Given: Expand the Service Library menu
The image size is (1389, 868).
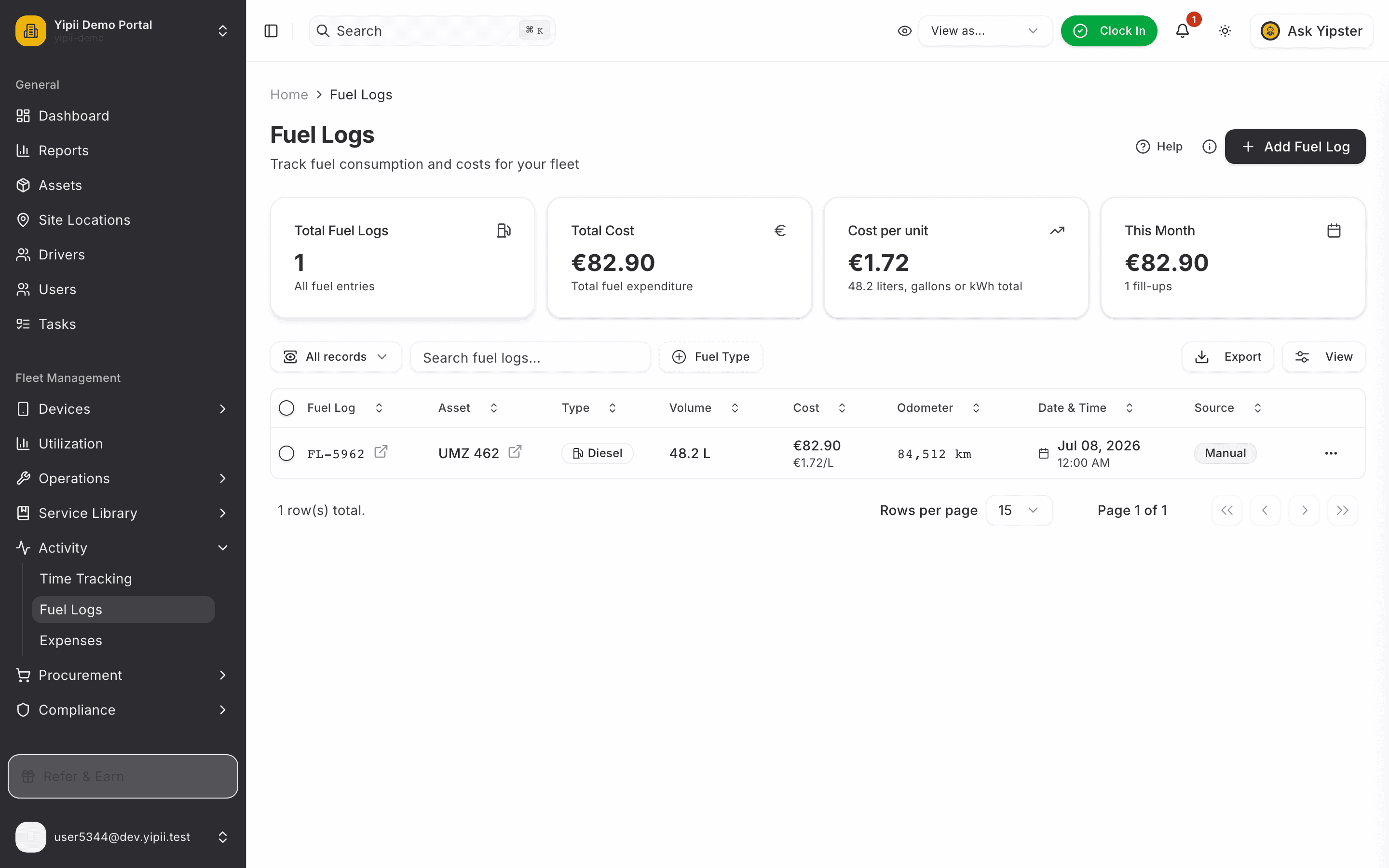Looking at the screenshot, I should (x=123, y=513).
